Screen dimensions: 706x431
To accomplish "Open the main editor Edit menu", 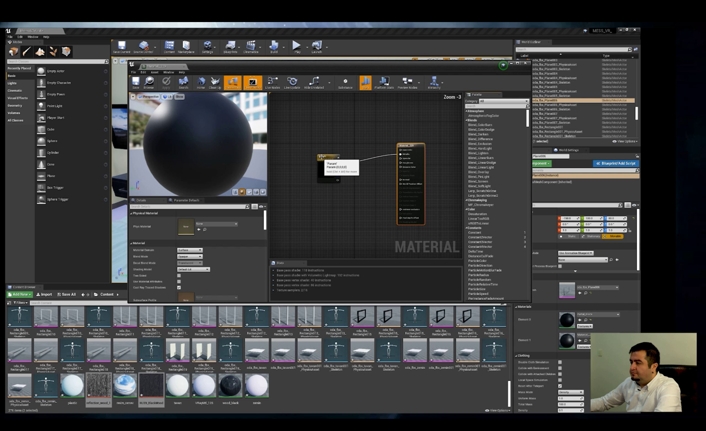I will [20, 37].
